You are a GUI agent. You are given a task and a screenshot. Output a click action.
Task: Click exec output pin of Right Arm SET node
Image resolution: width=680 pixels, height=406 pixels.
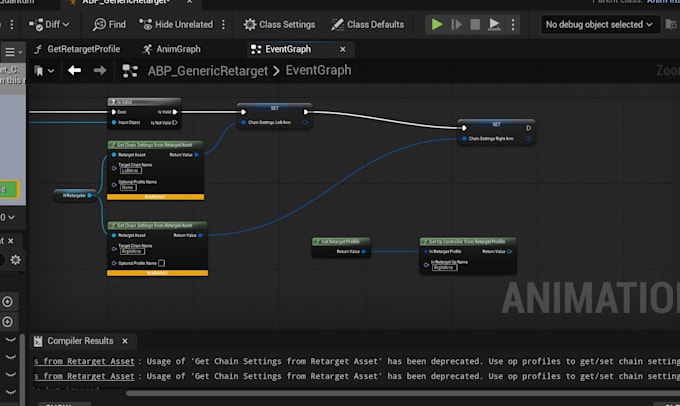coord(528,128)
